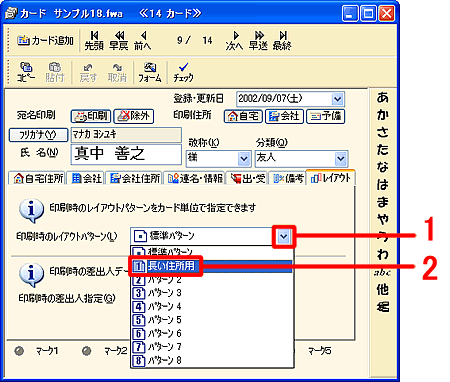Jump to わ index in sidebar
The height and width of the screenshot is (382, 450).
382,254
